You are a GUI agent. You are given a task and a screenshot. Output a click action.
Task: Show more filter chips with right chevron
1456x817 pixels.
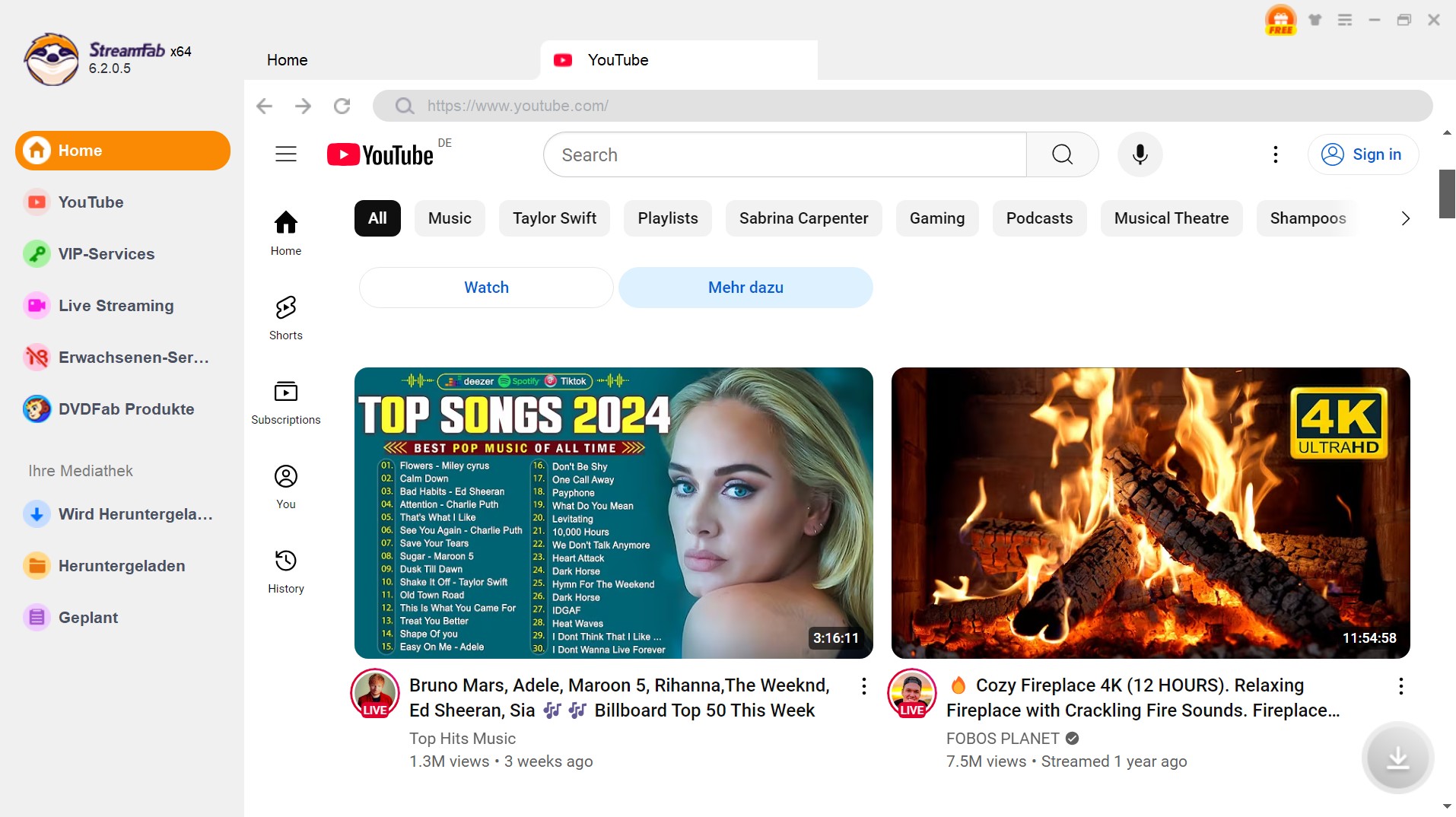1405,218
